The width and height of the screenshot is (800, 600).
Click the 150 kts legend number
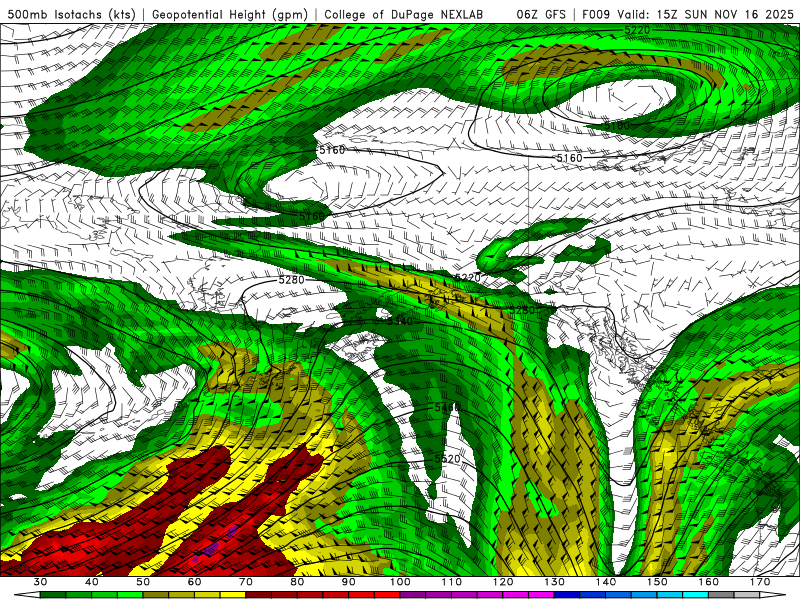coord(657,582)
